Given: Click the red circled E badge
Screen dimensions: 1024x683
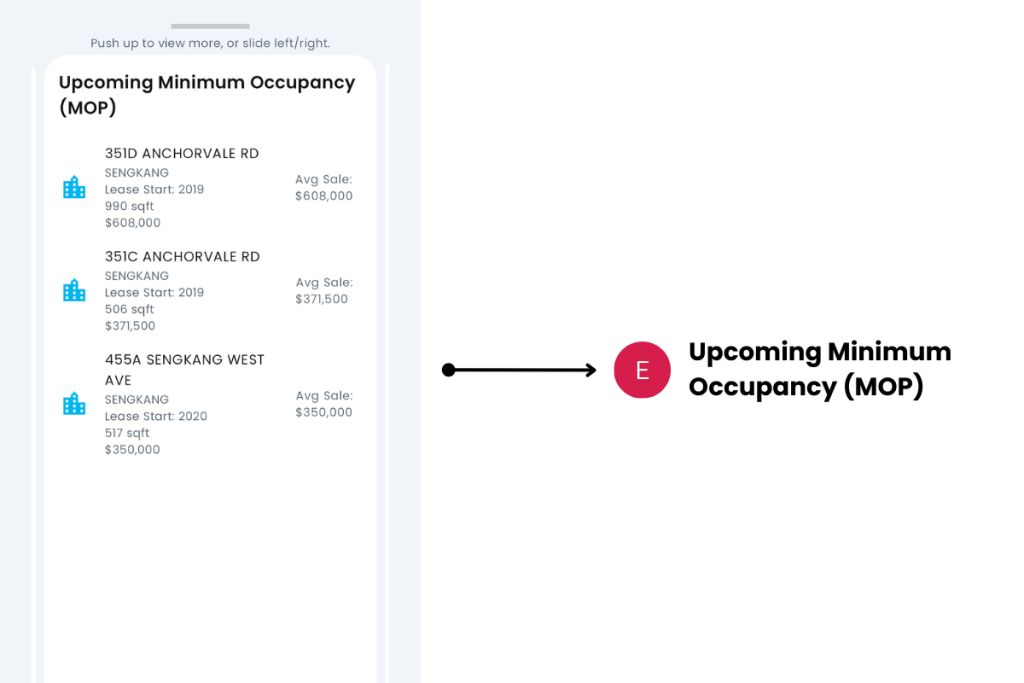Looking at the screenshot, I should [x=642, y=370].
